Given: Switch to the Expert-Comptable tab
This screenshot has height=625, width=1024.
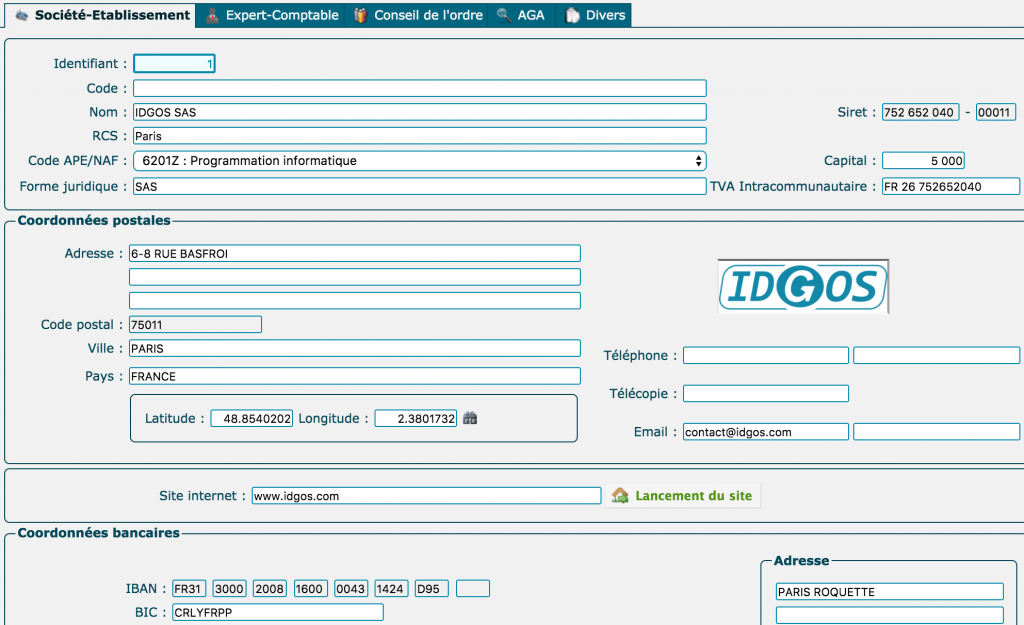Looking at the screenshot, I should pos(271,14).
